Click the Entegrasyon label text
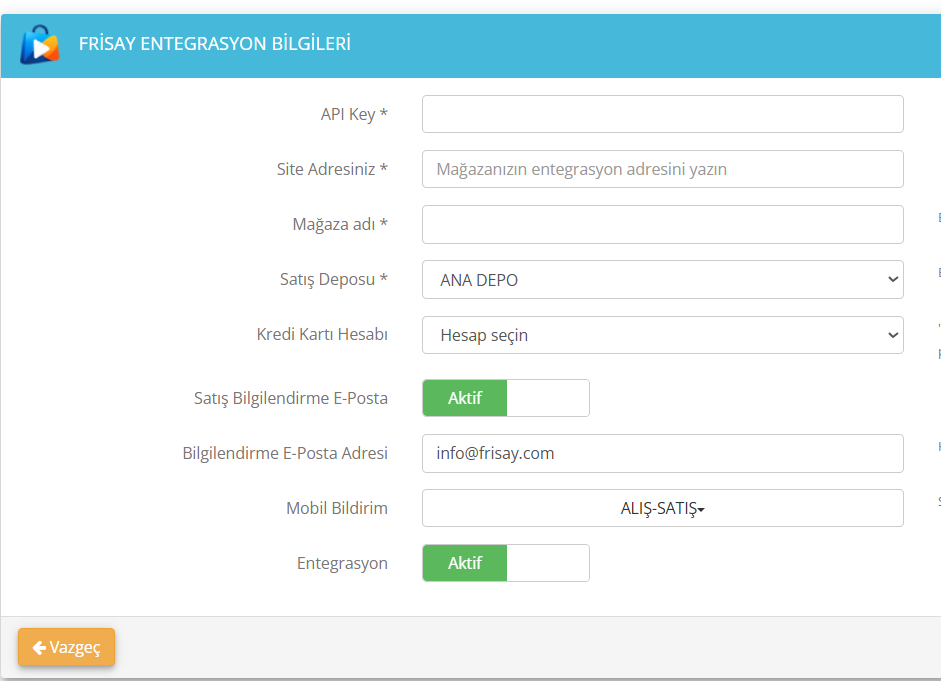This screenshot has height=681, width=941. click(x=342, y=563)
